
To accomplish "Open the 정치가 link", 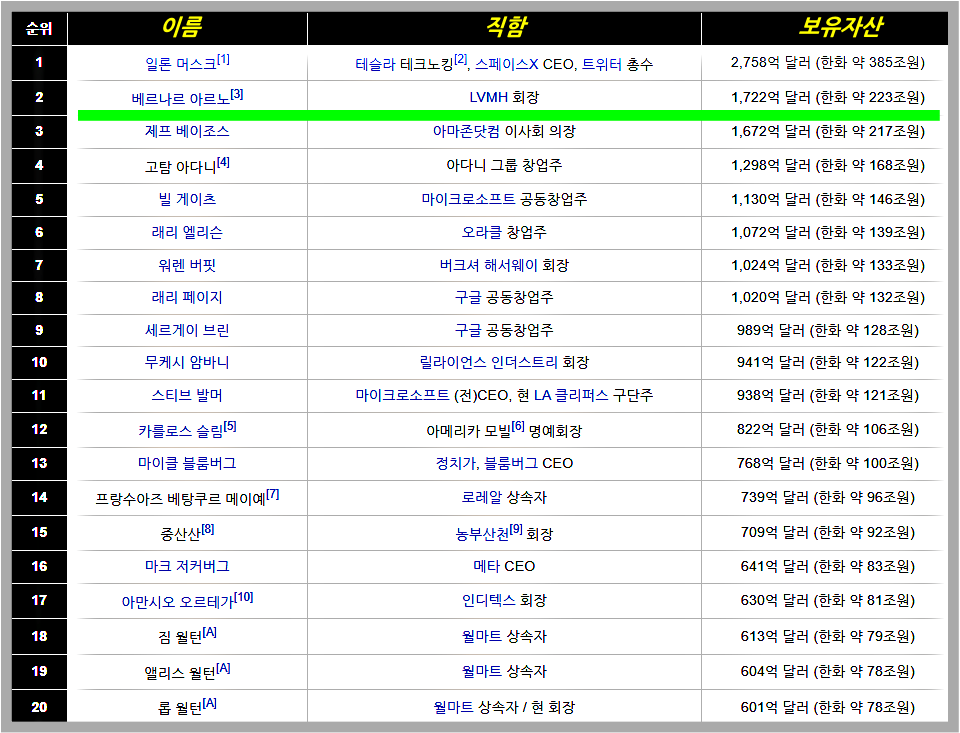I will pos(456,463).
